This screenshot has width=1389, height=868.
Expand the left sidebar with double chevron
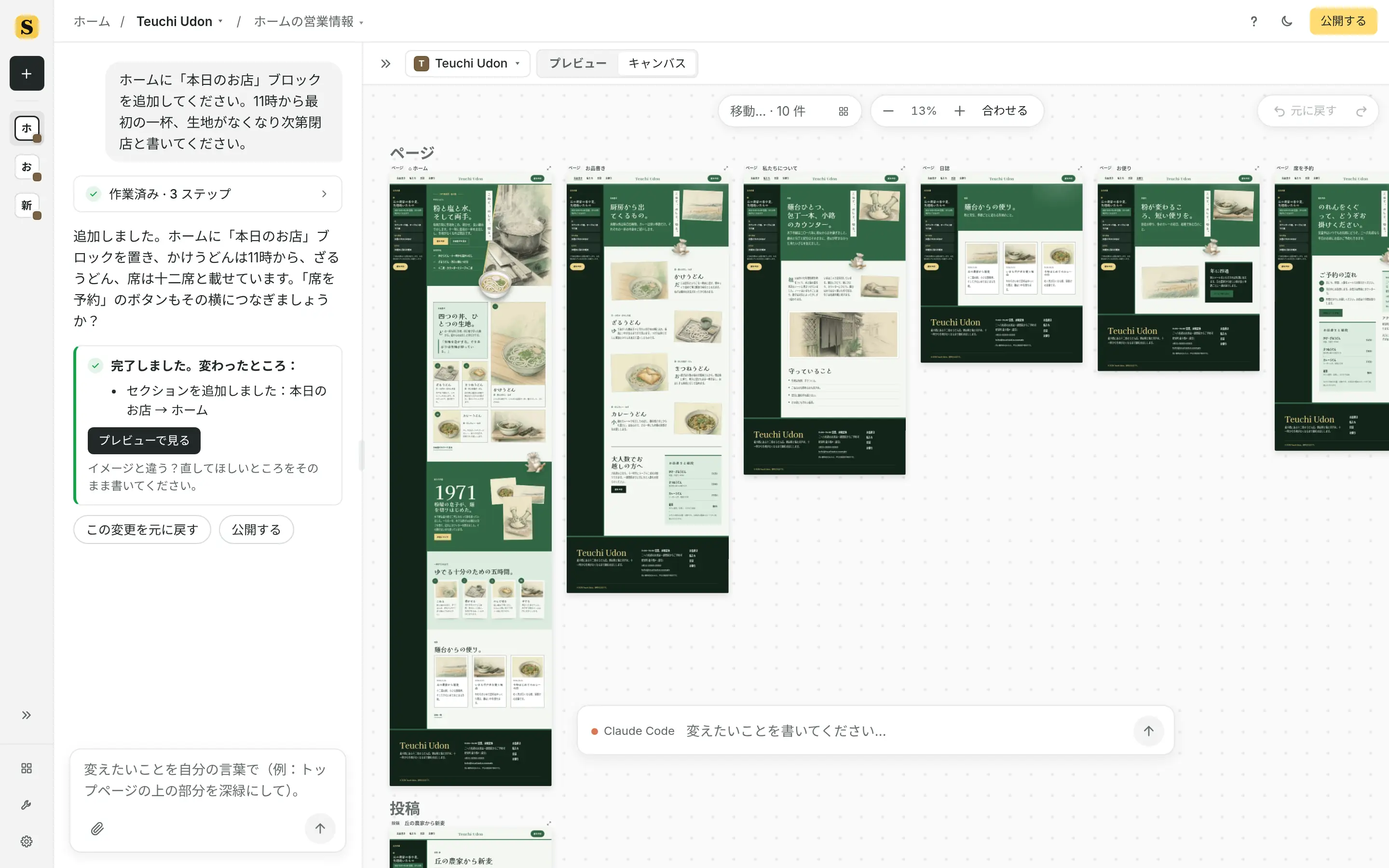pyautogui.click(x=27, y=715)
